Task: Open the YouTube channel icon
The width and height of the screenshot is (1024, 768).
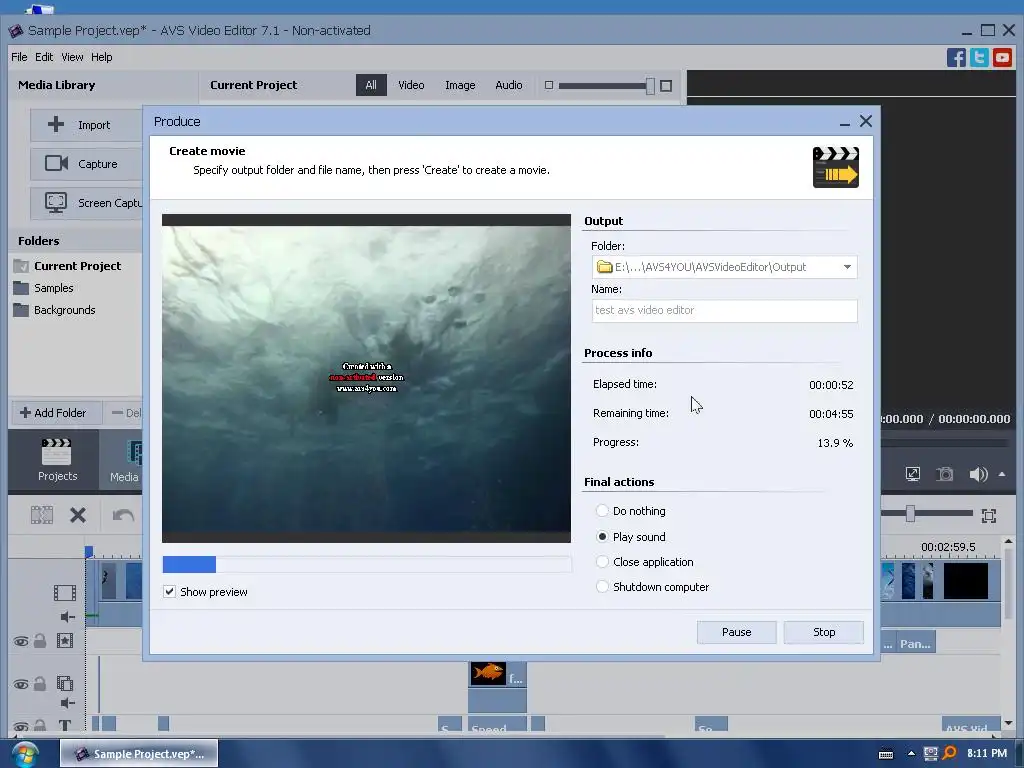Action: click(x=1002, y=57)
